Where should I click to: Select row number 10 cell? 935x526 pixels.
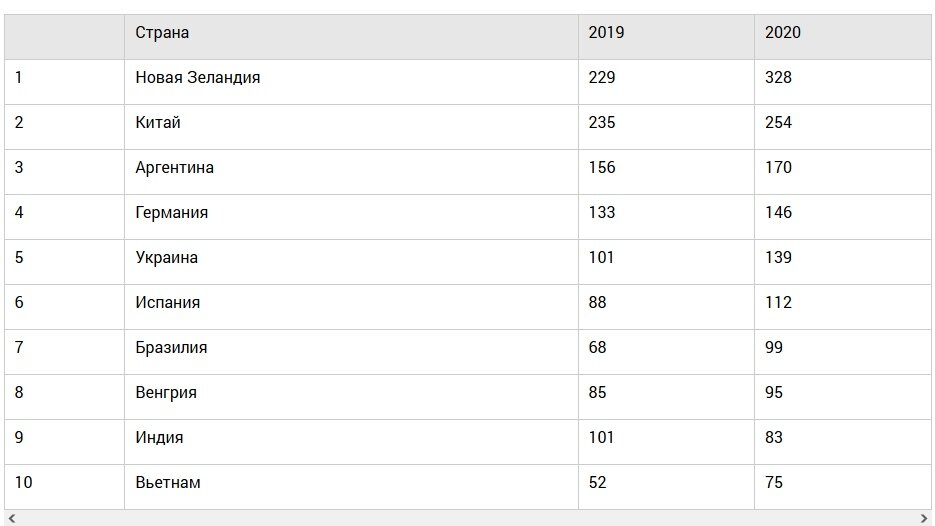(x=24, y=483)
